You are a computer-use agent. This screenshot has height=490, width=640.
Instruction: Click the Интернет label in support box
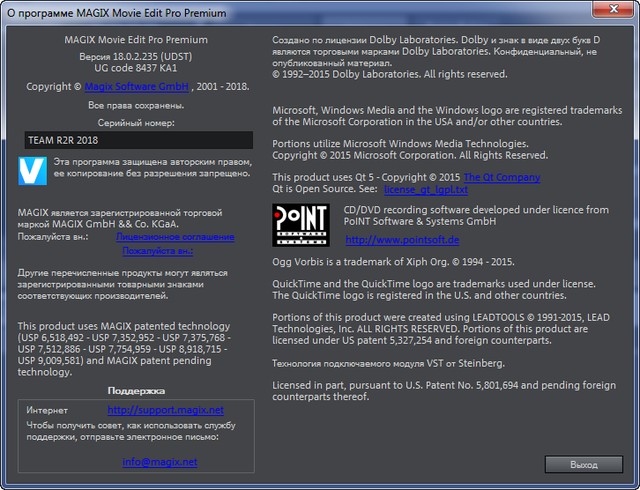[x=47, y=410]
